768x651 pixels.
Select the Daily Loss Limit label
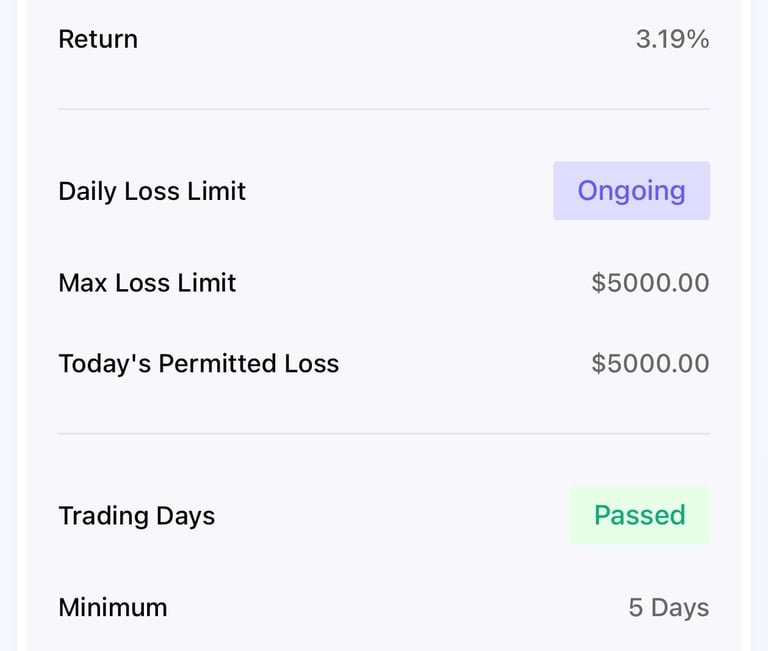152,191
